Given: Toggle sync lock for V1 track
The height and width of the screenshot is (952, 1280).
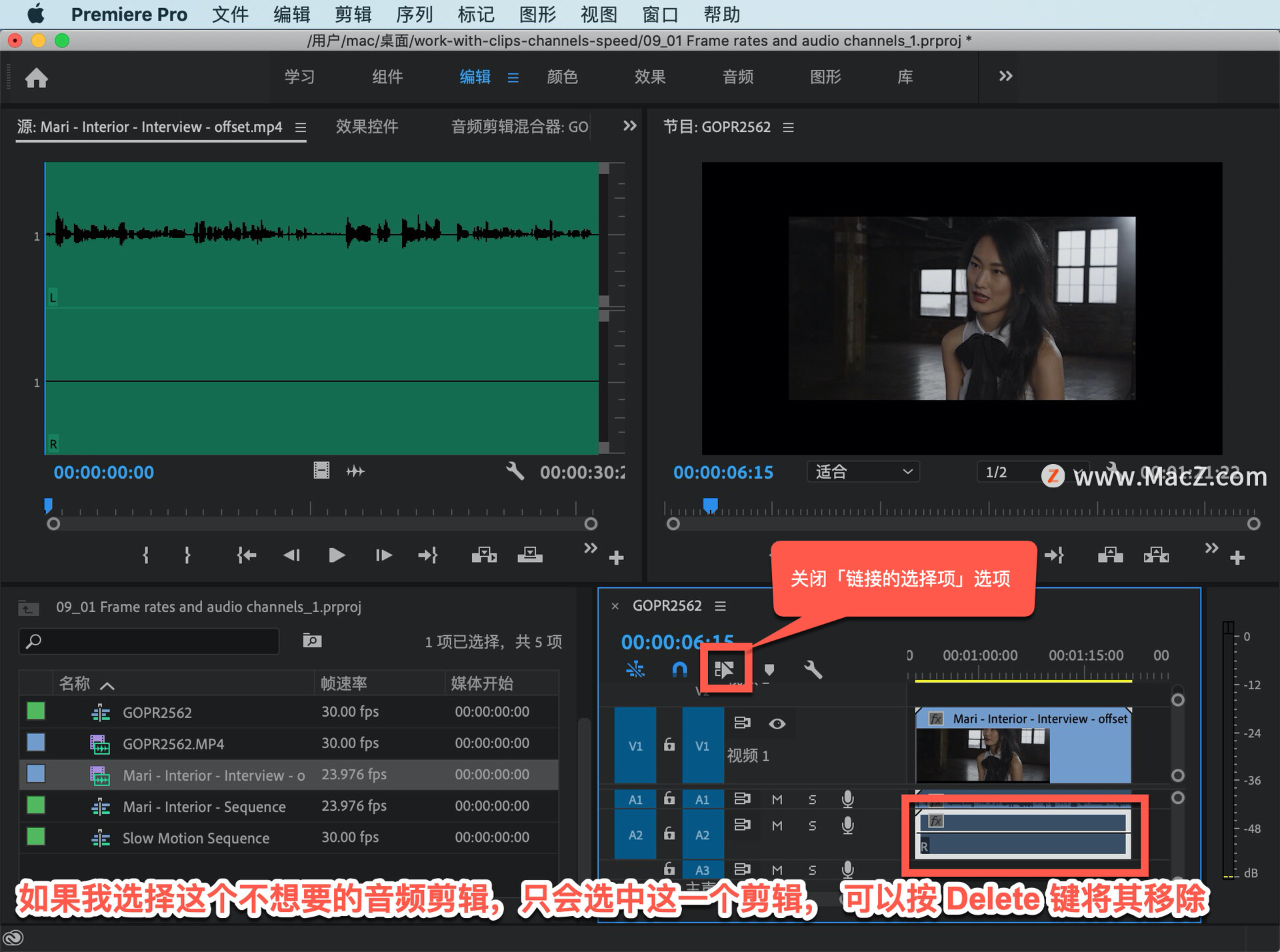Looking at the screenshot, I should (742, 723).
